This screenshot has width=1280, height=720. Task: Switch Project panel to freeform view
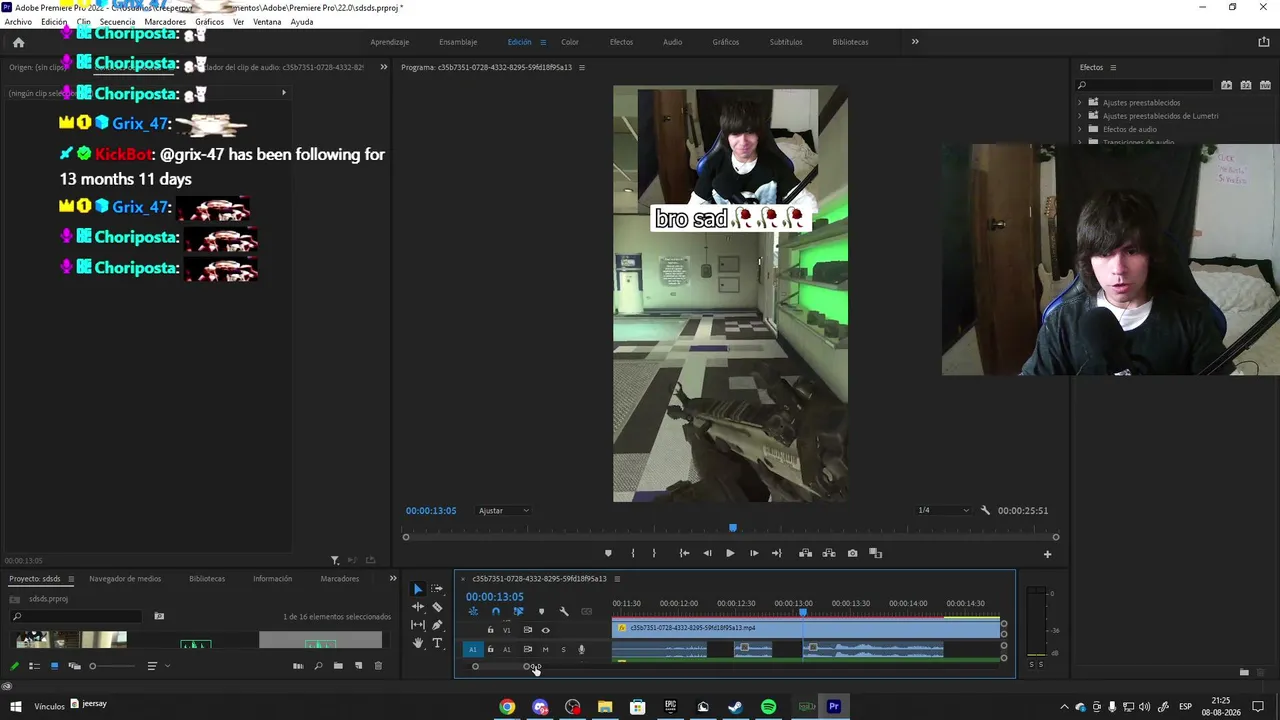[74, 666]
